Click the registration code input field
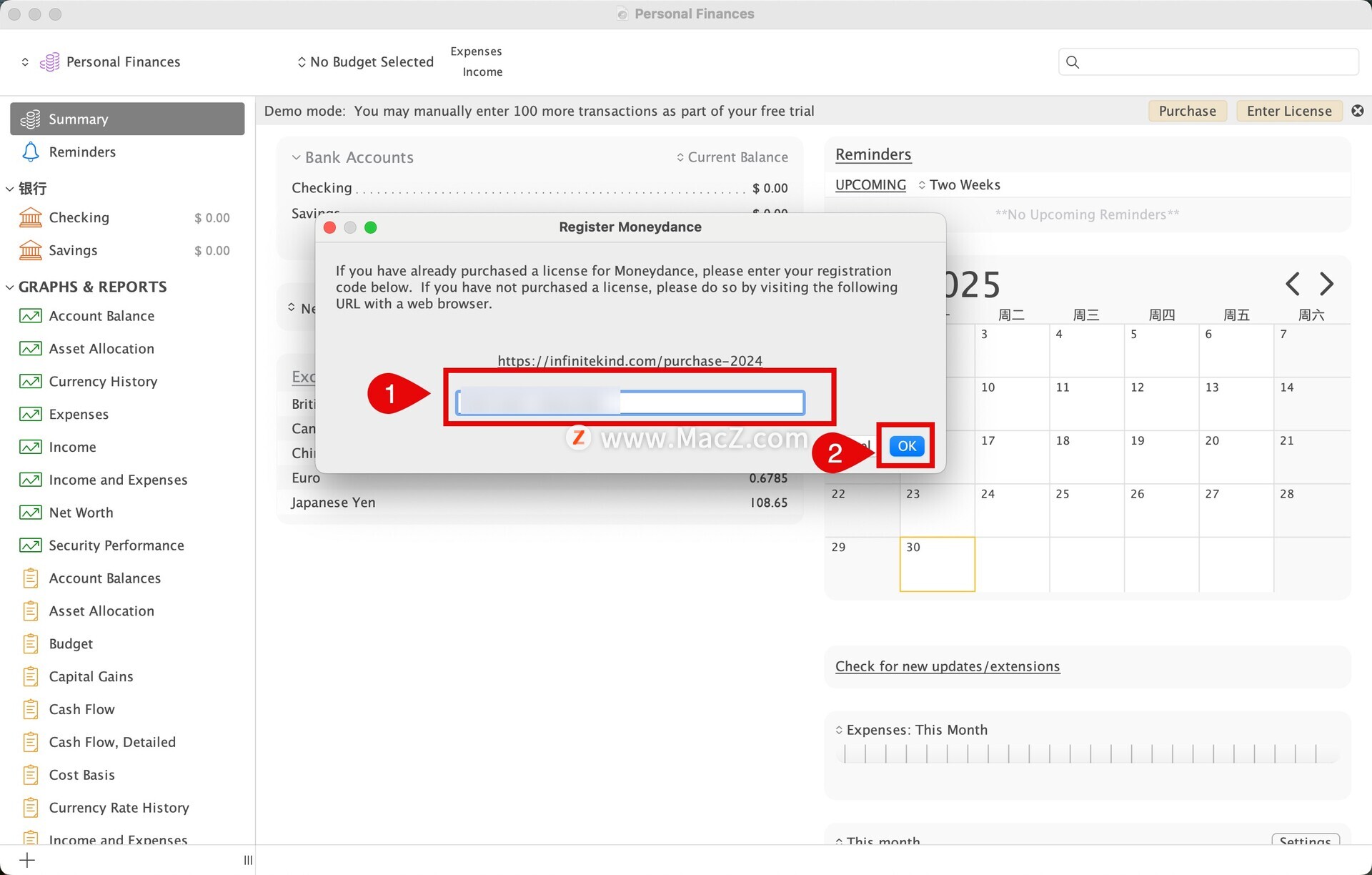The width and height of the screenshot is (1372, 875). point(630,402)
